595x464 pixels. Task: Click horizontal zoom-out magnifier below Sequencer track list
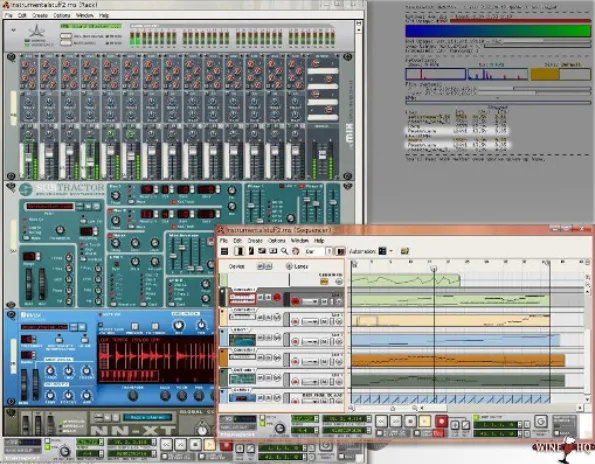pyautogui.click(x=351, y=408)
